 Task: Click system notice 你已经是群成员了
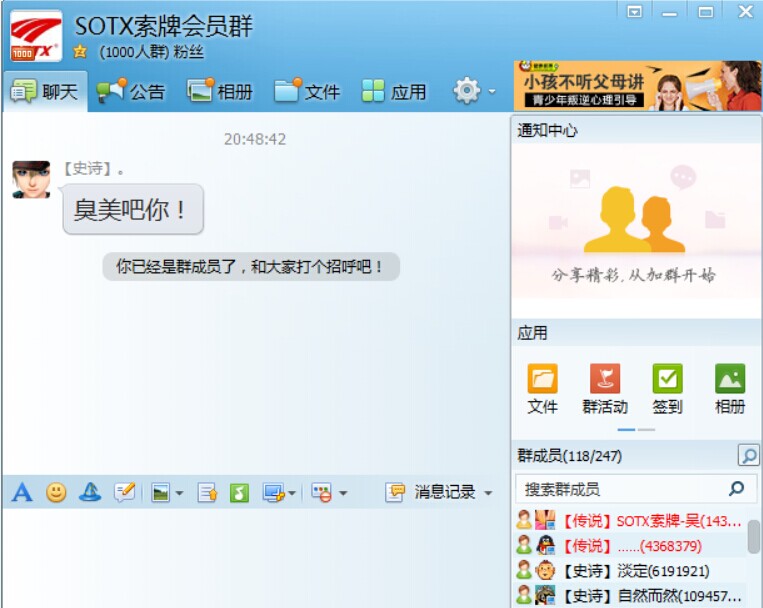tap(251, 266)
